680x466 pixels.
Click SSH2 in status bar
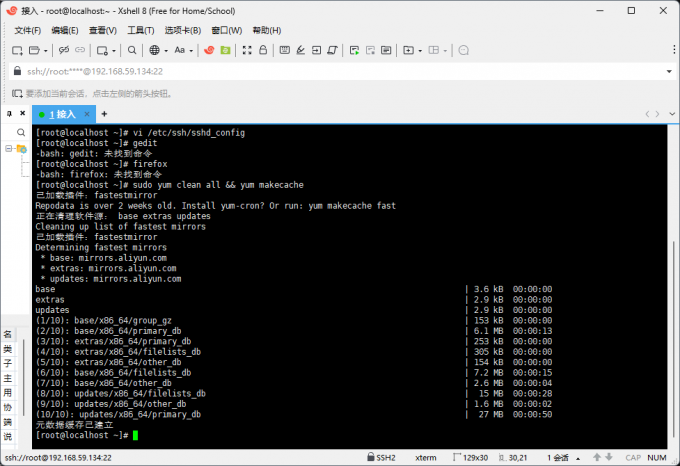coord(381,457)
